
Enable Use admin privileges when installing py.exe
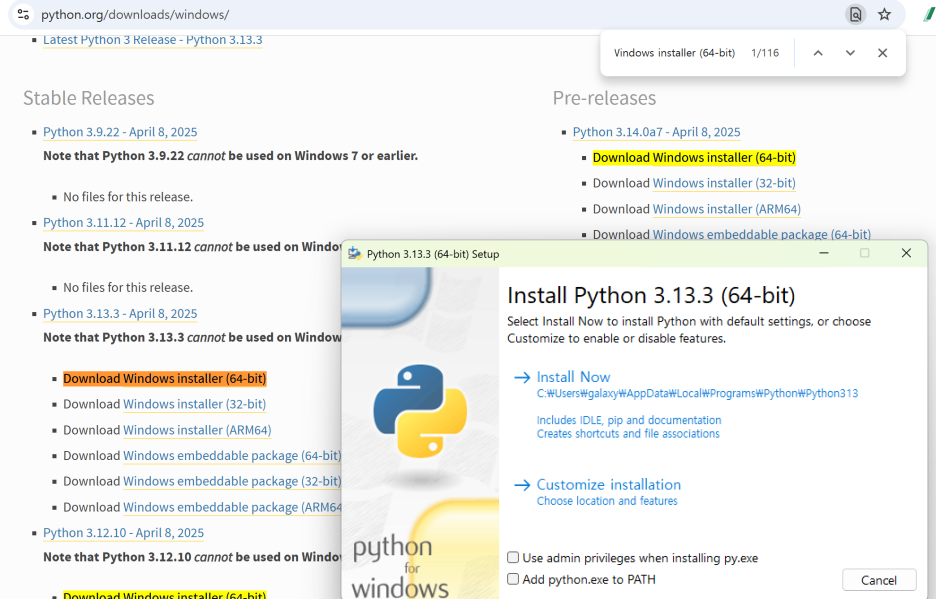click(513, 558)
